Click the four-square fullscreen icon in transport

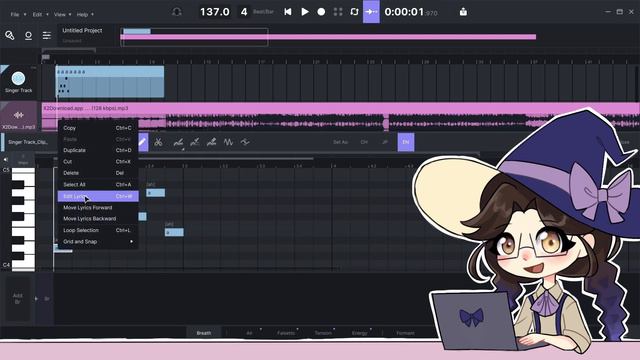(x=338, y=12)
